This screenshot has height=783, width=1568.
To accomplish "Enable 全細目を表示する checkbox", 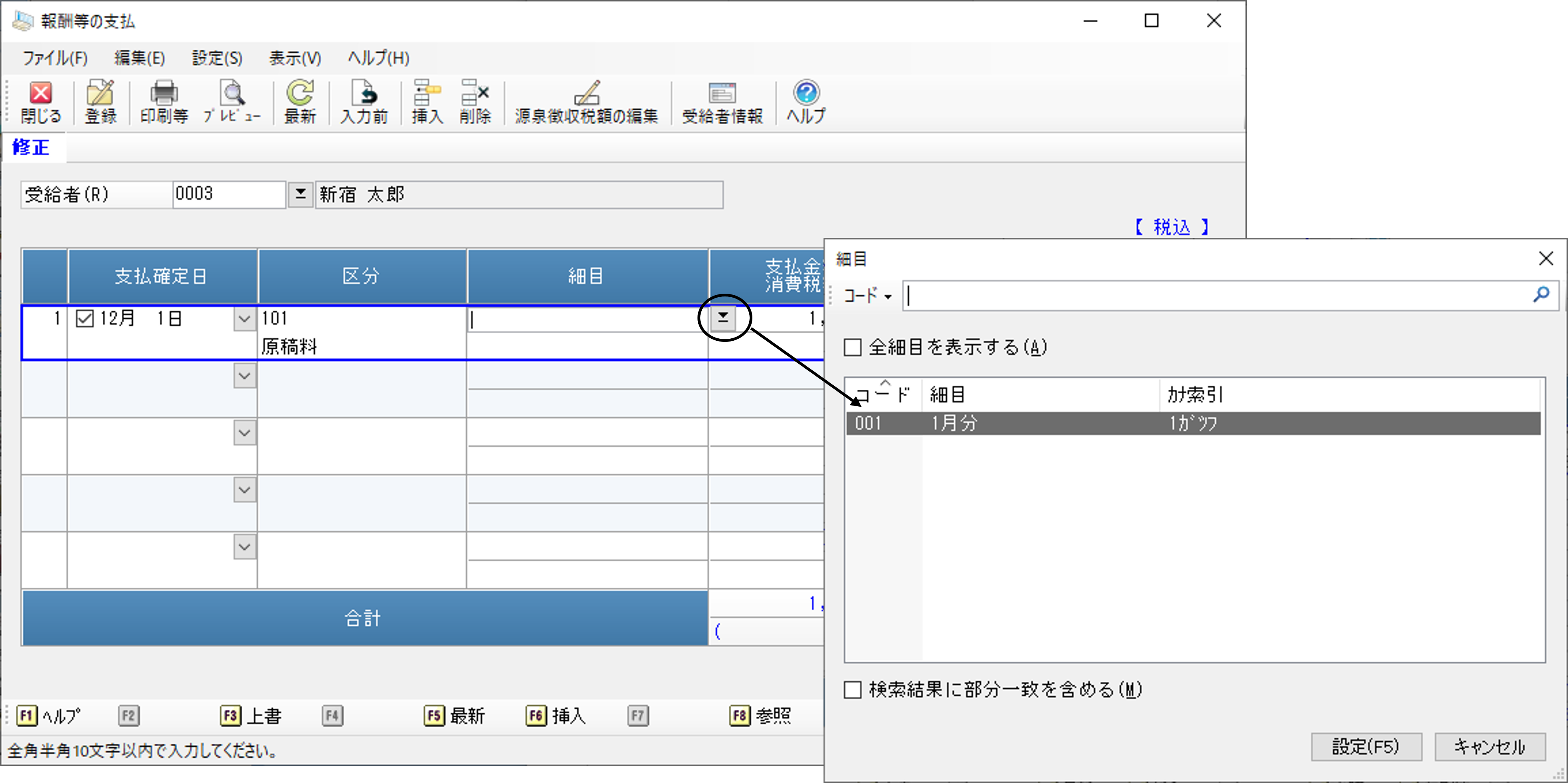I will (x=853, y=348).
